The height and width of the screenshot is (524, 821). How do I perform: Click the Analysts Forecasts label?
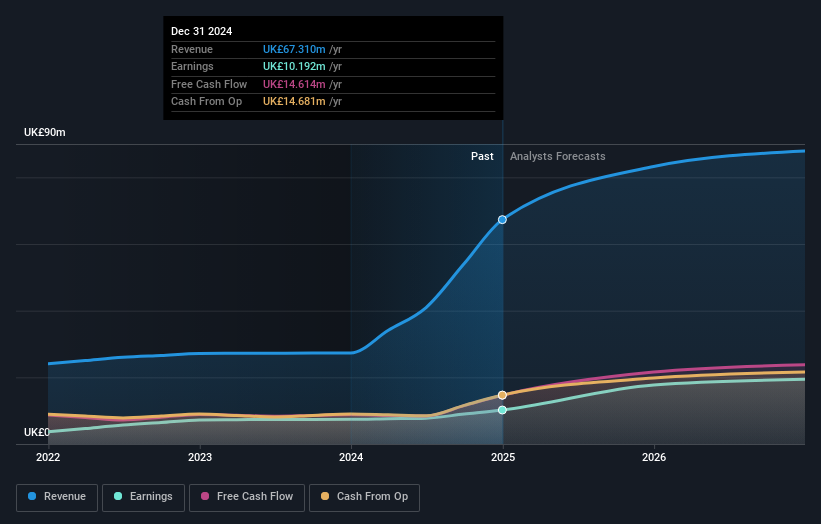(x=558, y=157)
